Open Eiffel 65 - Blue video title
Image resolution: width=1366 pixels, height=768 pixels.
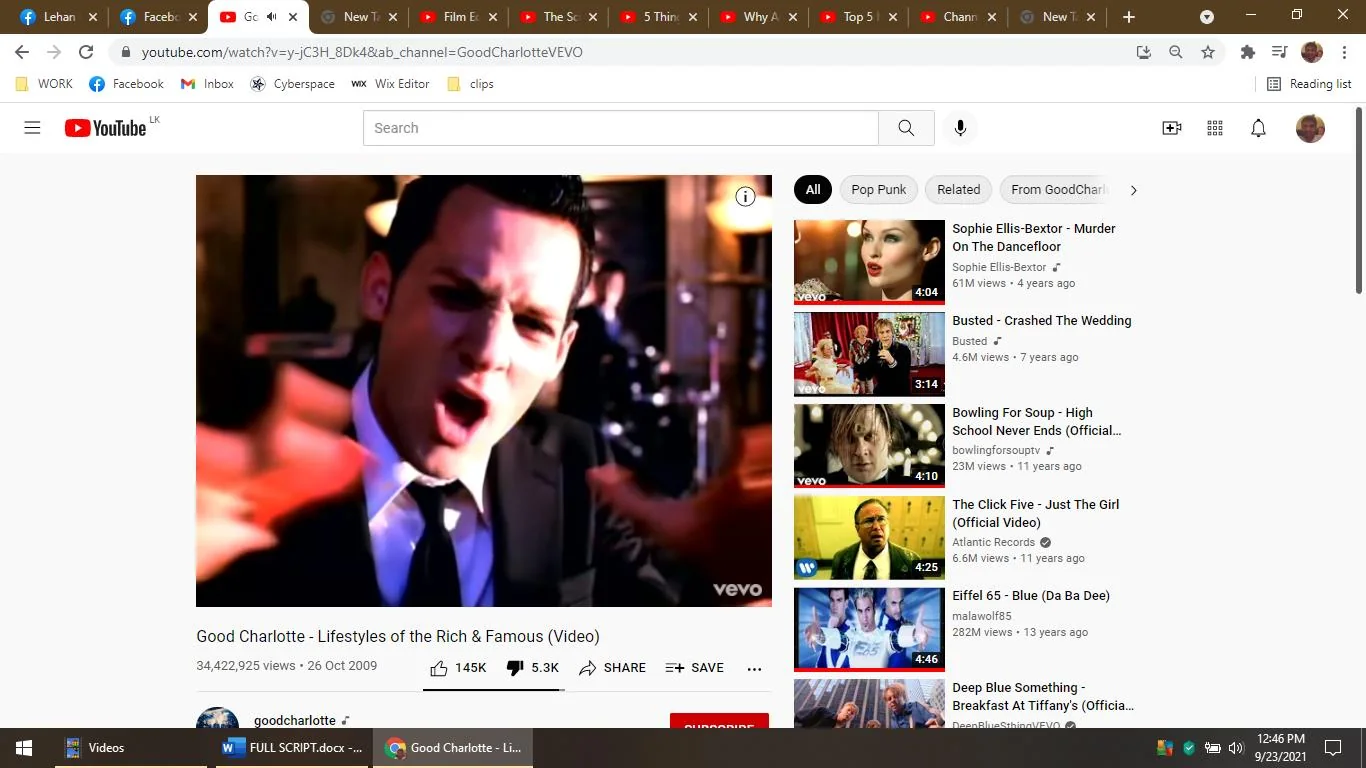(x=1031, y=596)
